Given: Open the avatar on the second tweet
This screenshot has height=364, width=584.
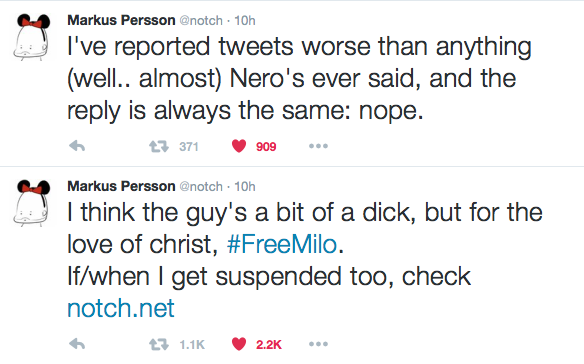Looking at the screenshot, I should [32, 203].
